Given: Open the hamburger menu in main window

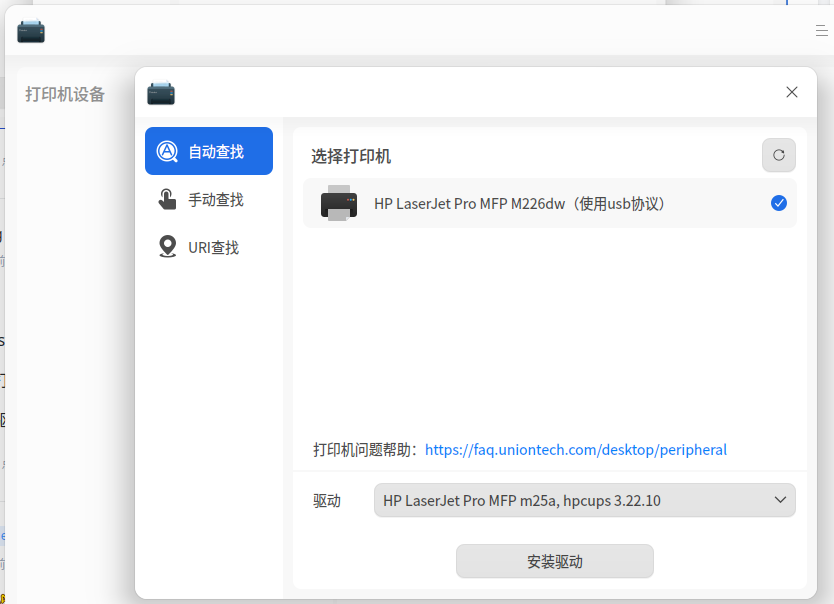Looking at the screenshot, I should pyautogui.click(x=822, y=31).
